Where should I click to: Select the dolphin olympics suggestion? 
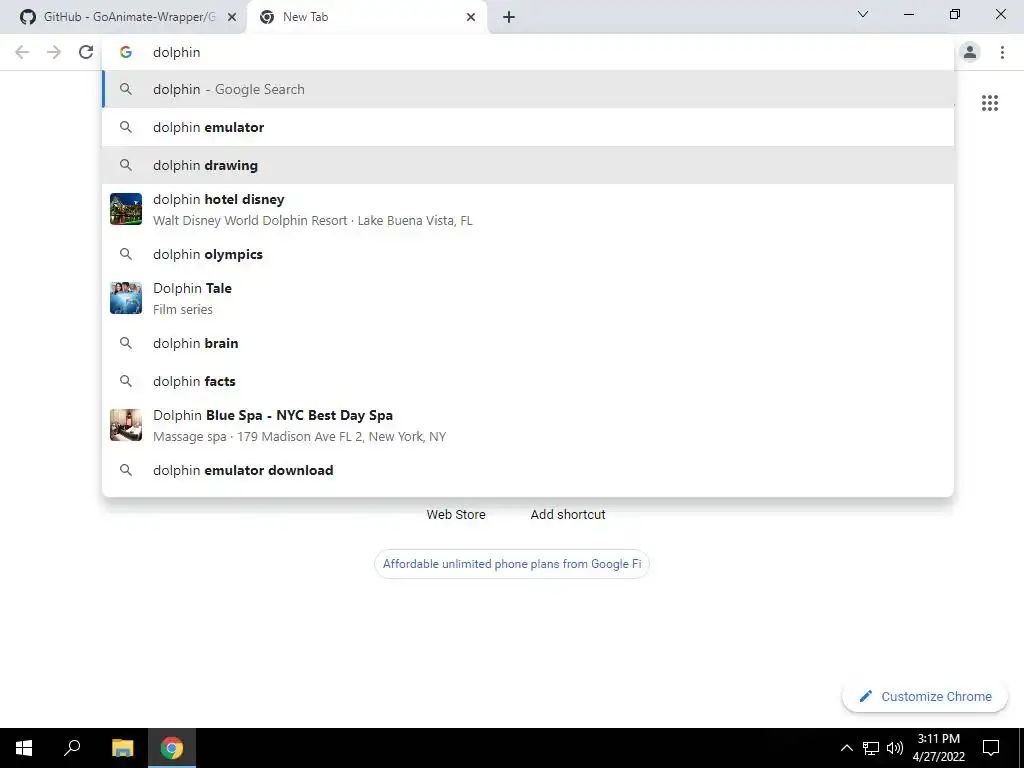(x=528, y=254)
